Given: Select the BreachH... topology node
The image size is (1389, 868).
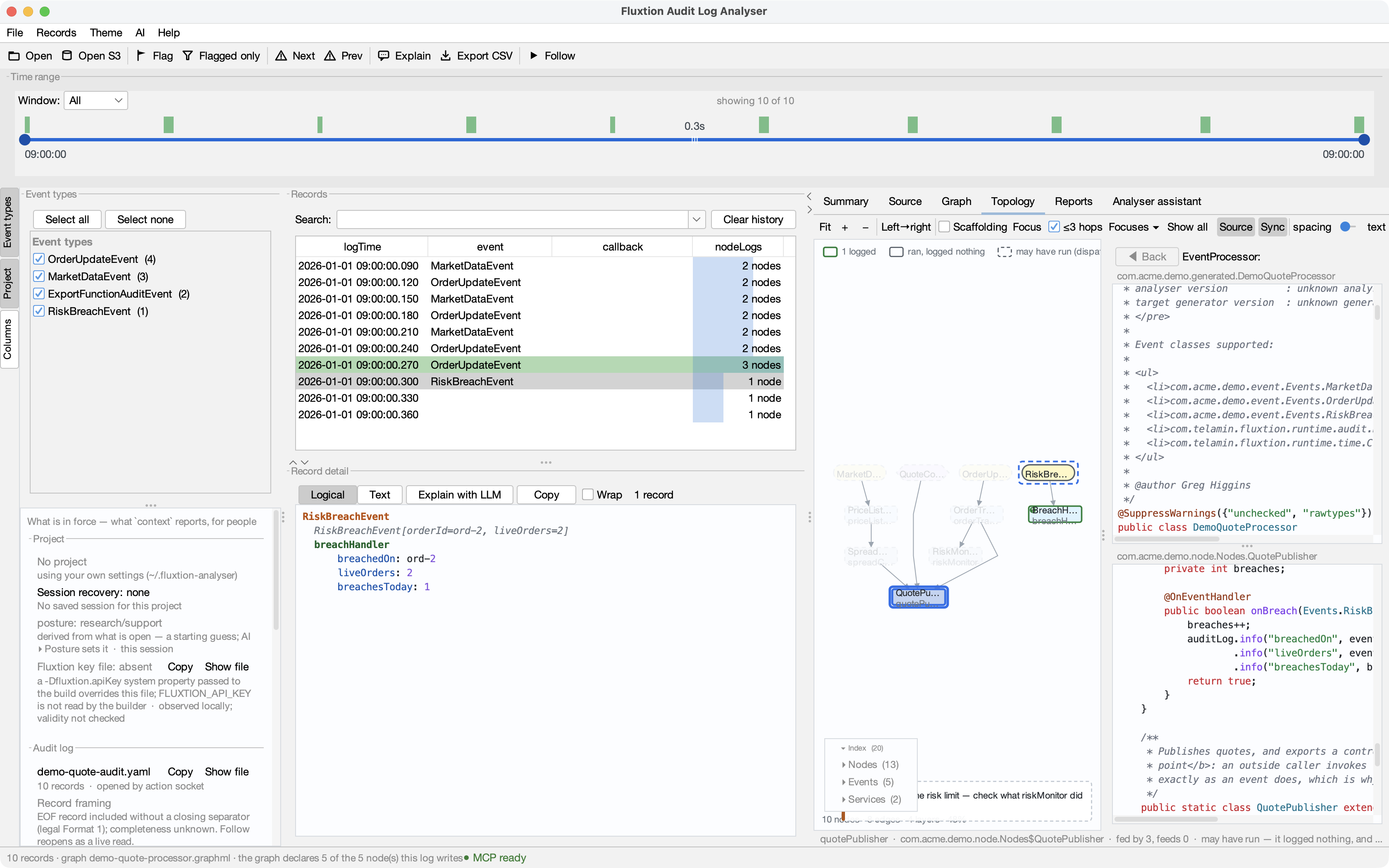Looking at the screenshot, I should [1055, 514].
